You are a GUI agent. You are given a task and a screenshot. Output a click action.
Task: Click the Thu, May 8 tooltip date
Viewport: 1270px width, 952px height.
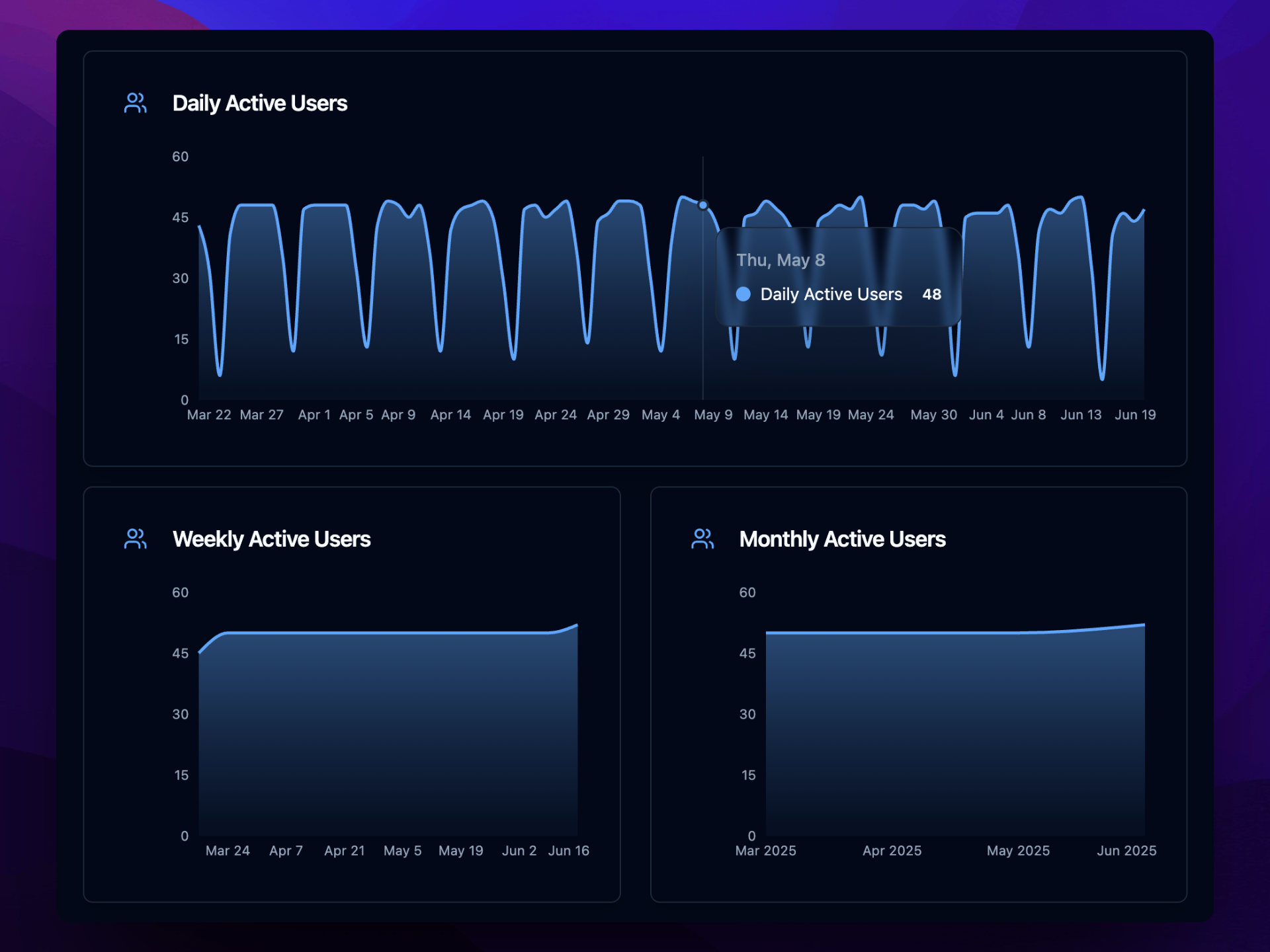781,260
